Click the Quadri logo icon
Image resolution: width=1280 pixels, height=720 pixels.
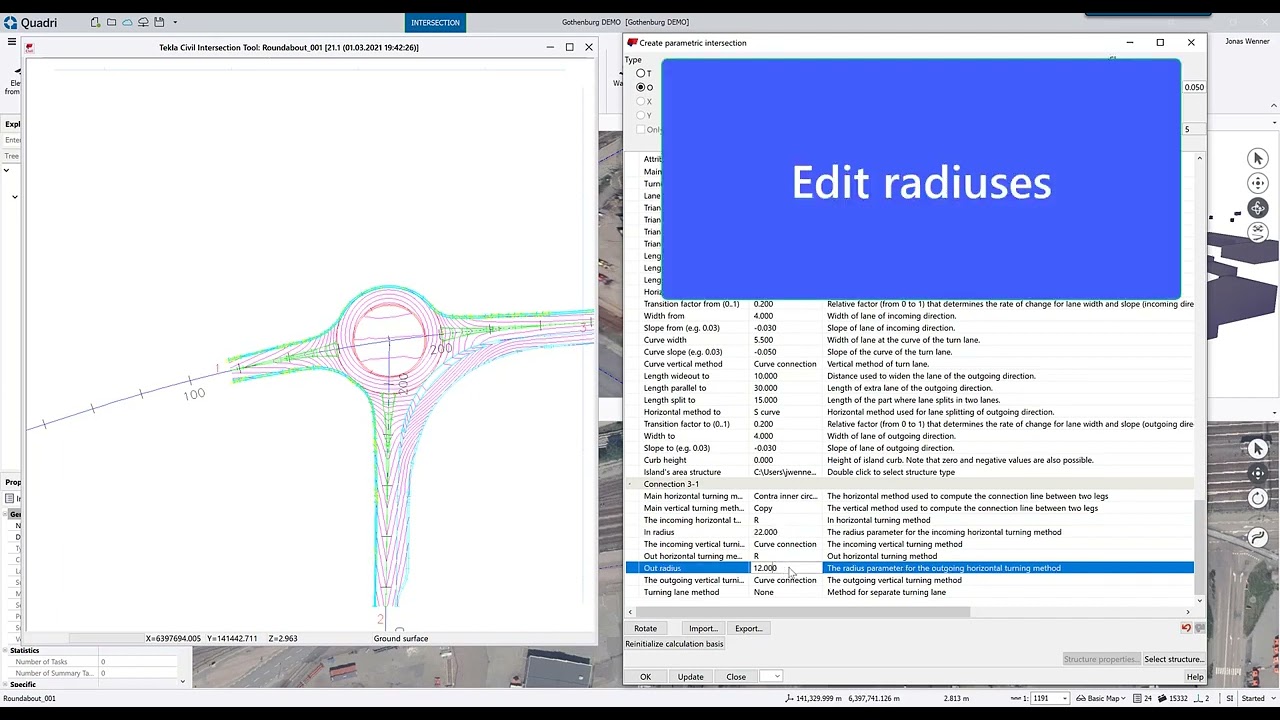click(10, 22)
